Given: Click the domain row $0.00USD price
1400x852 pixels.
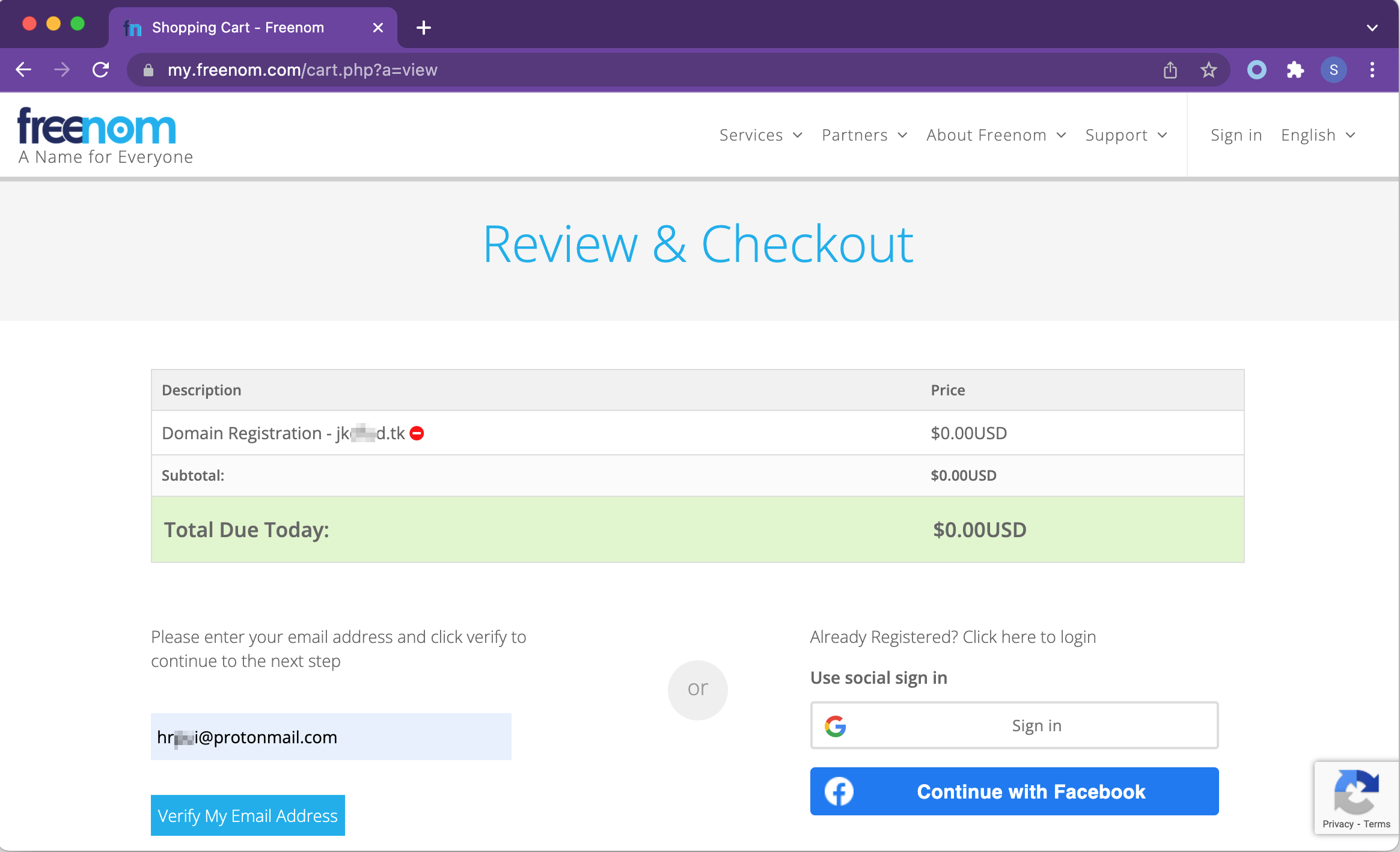Looking at the screenshot, I should tap(968, 433).
